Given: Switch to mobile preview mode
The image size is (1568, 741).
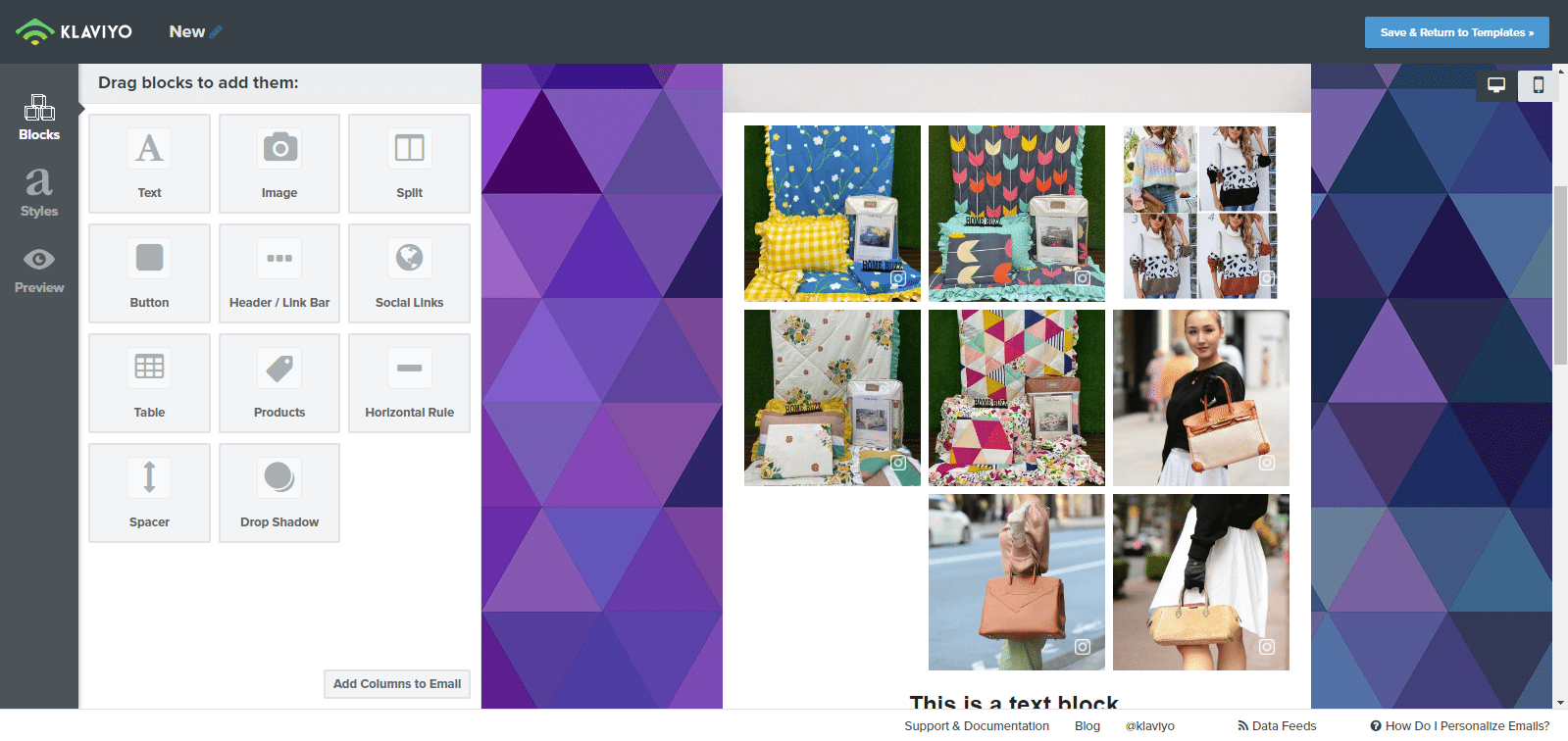Looking at the screenshot, I should 1538,85.
